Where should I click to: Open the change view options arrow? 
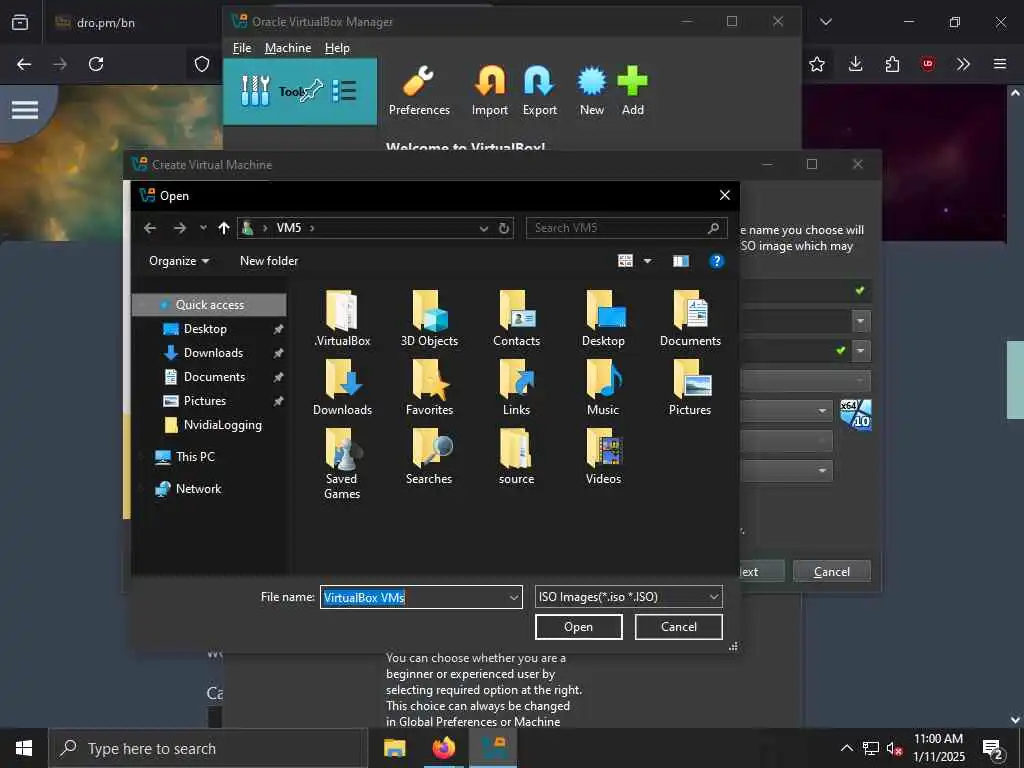(647, 261)
